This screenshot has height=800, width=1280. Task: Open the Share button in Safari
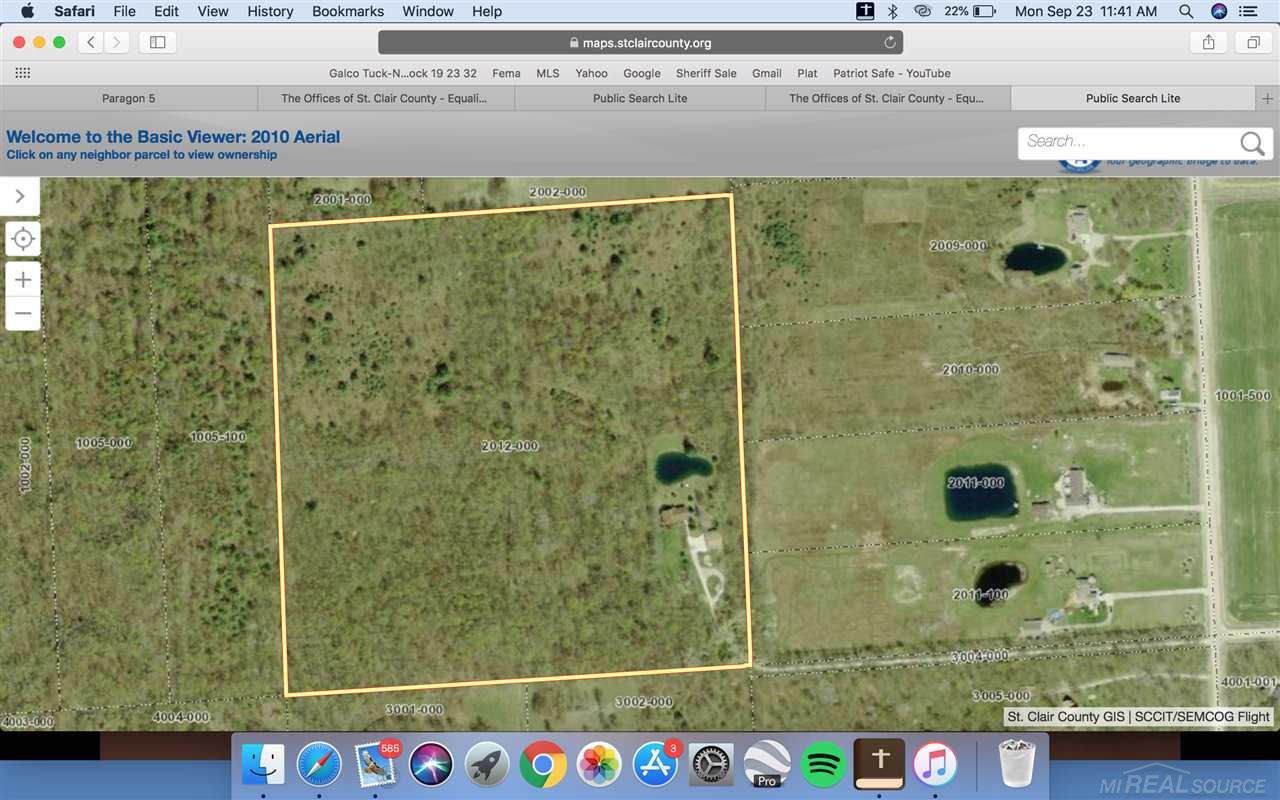[x=1208, y=42]
